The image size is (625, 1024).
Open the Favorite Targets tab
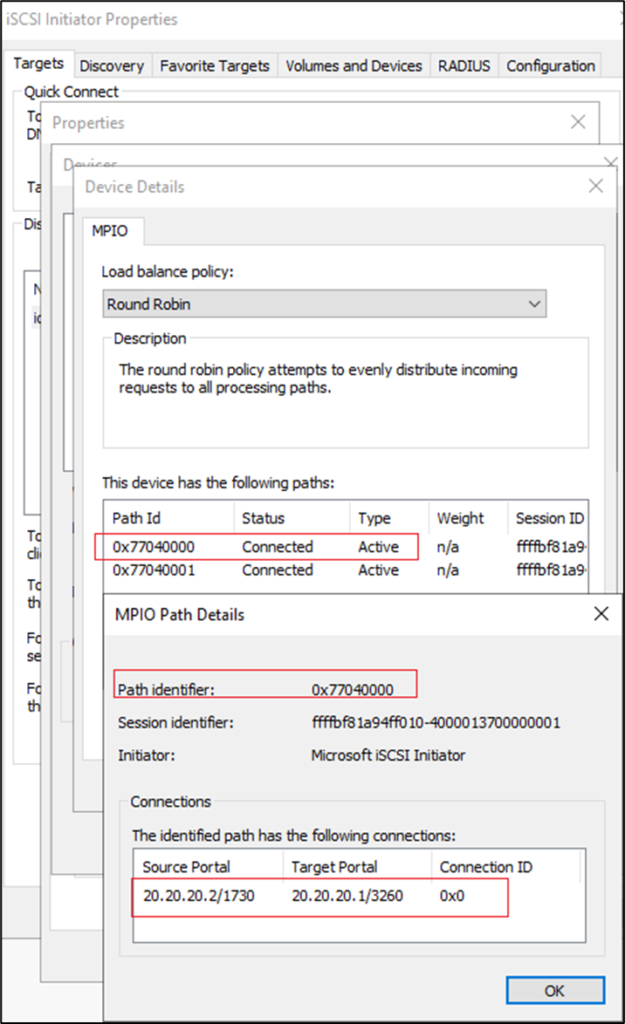(x=215, y=66)
